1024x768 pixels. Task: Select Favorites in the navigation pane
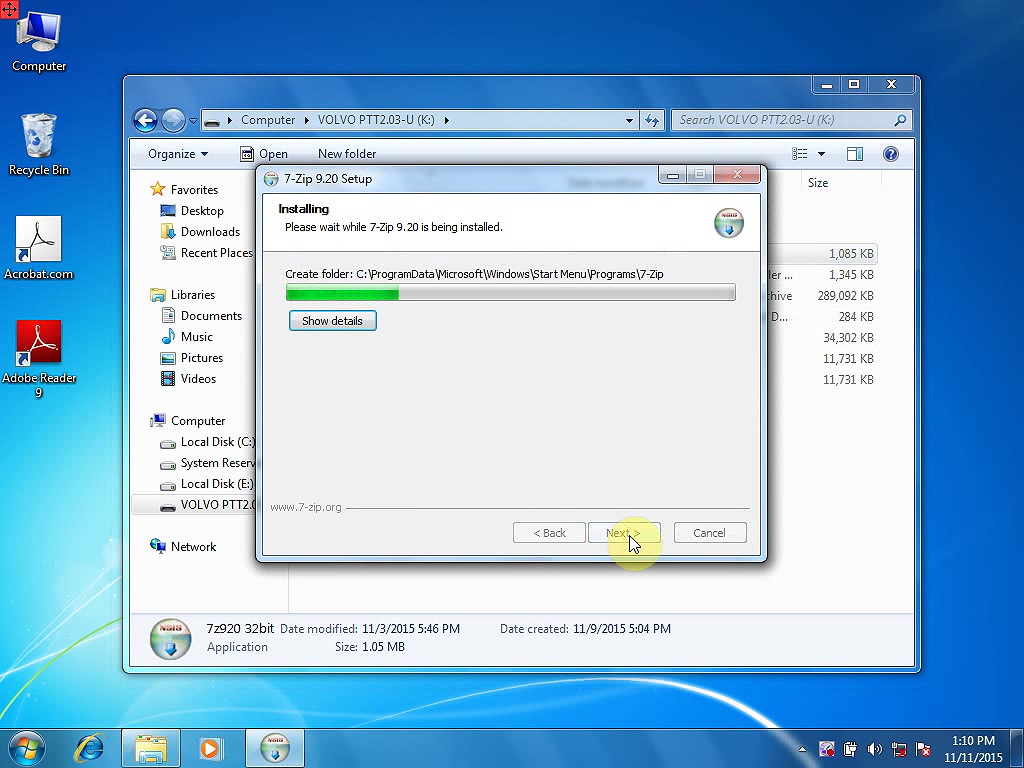pos(184,189)
